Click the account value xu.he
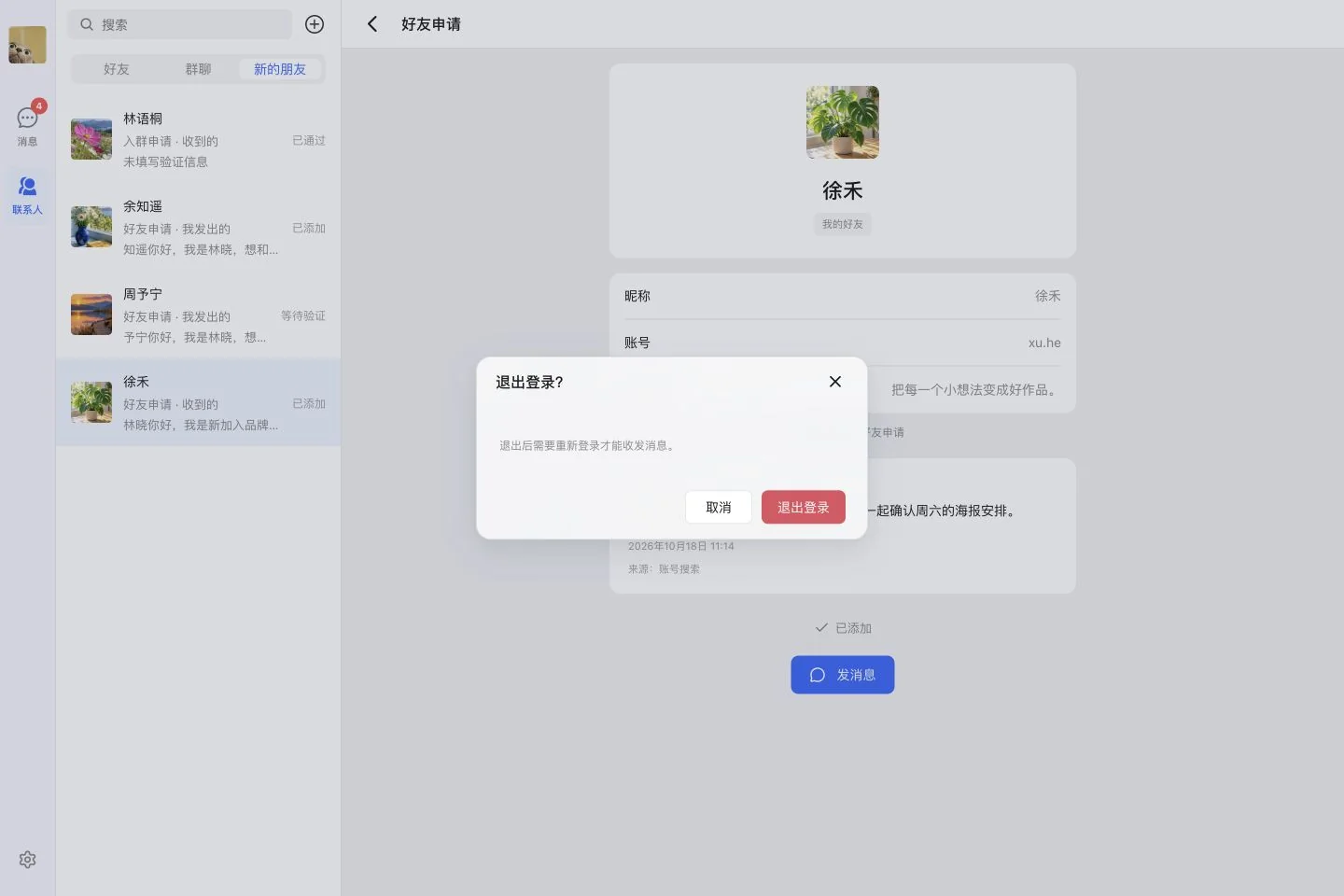1344x896 pixels. point(1044,343)
